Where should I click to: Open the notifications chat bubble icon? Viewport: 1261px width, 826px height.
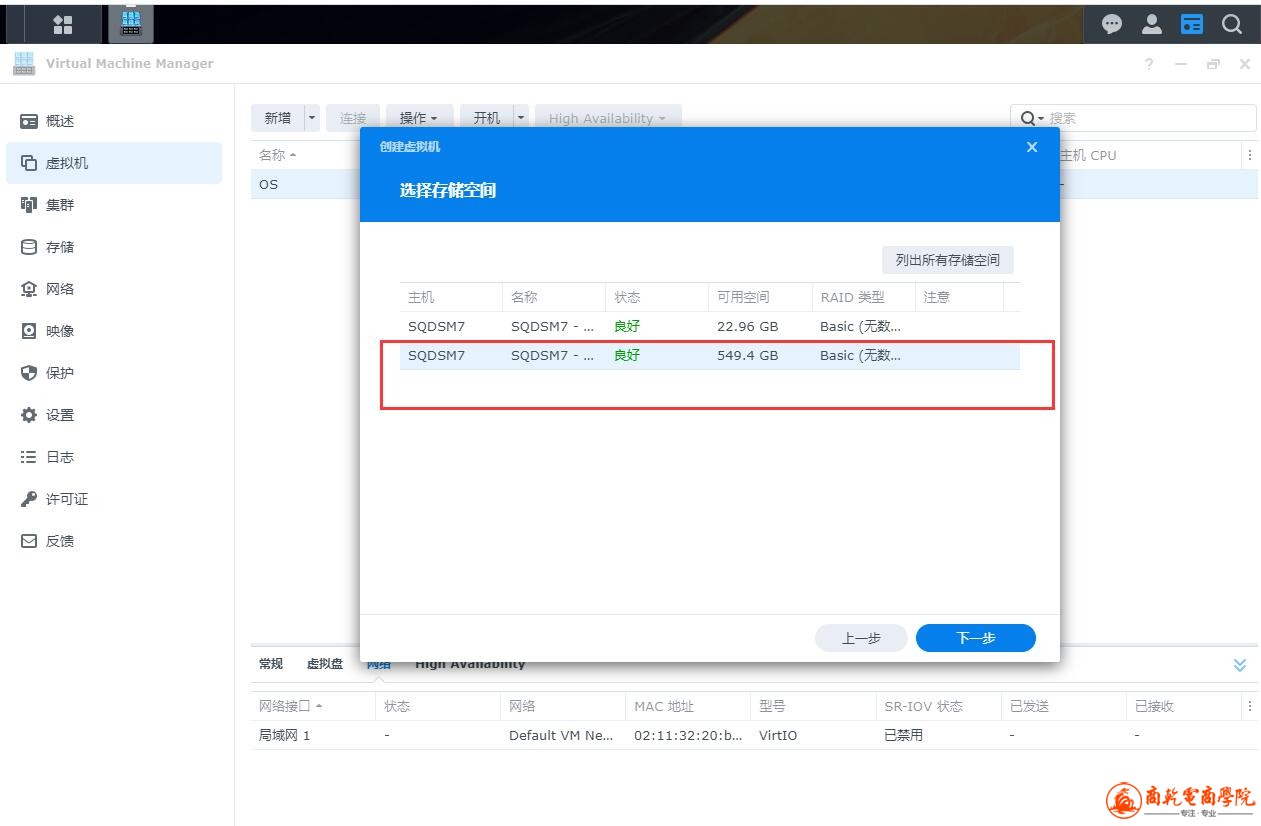[1111, 24]
